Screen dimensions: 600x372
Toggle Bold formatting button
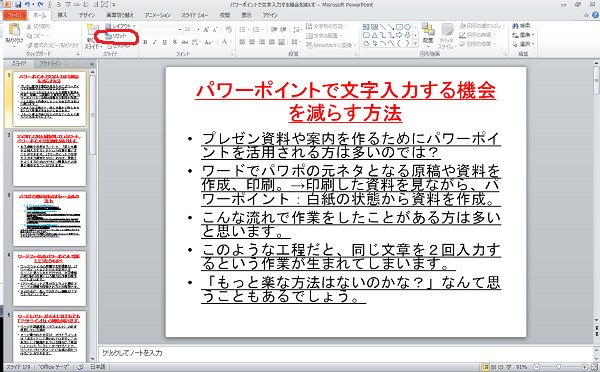(145, 42)
